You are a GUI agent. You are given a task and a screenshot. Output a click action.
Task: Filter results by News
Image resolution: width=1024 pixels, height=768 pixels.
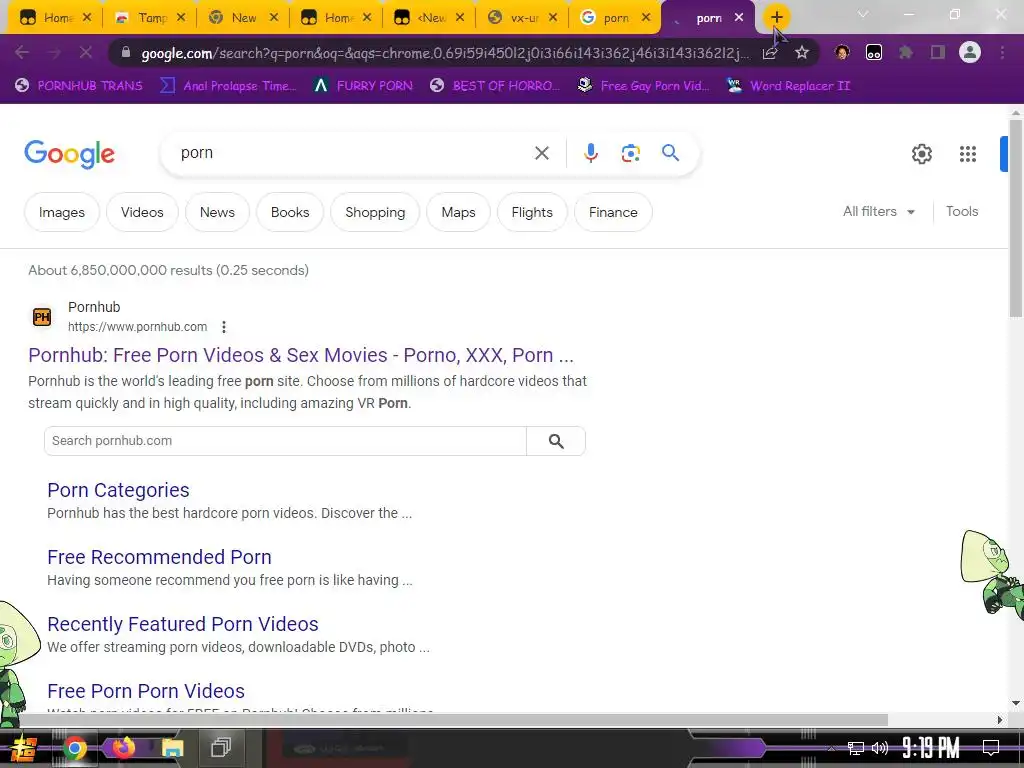217,212
